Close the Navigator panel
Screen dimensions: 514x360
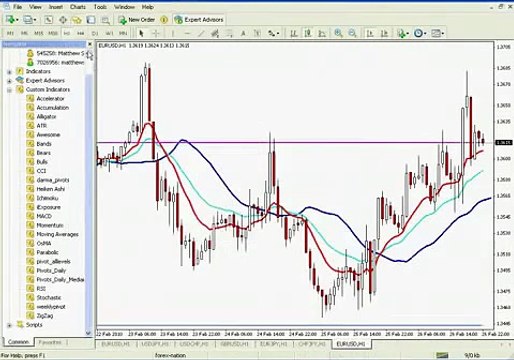coord(90,44)
